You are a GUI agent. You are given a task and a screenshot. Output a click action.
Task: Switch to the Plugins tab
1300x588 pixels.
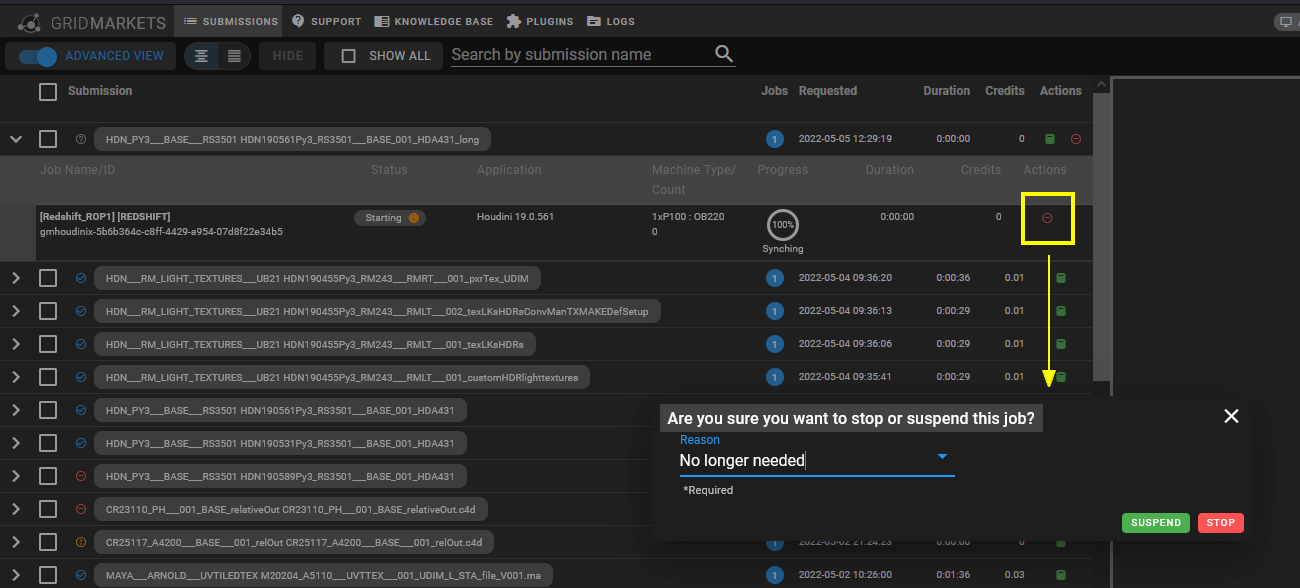(540, 21)
